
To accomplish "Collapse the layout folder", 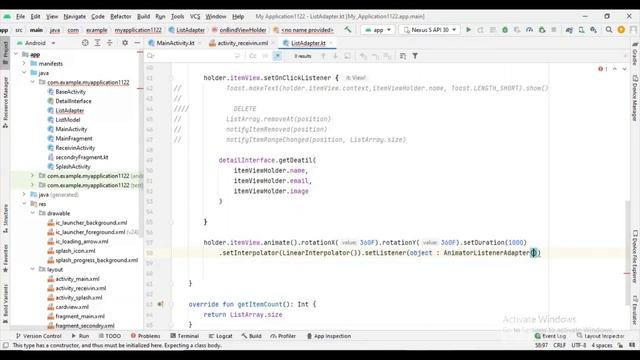I will [x=33, y=269].
